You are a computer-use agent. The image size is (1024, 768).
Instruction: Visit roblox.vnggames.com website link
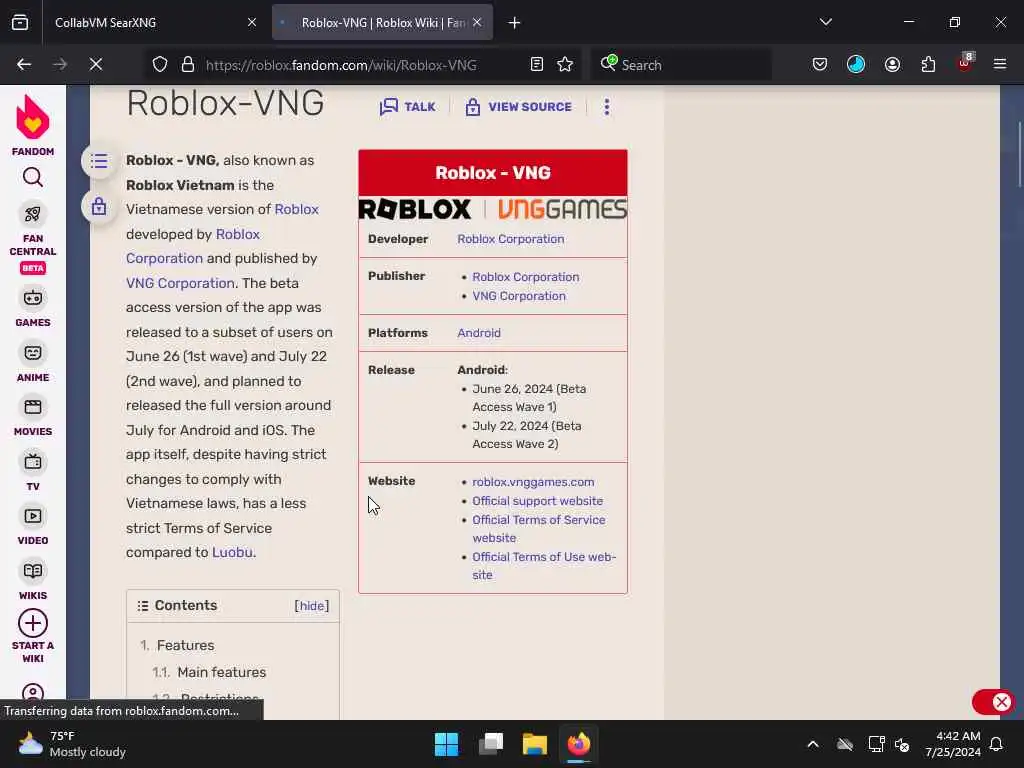point(533,482)
